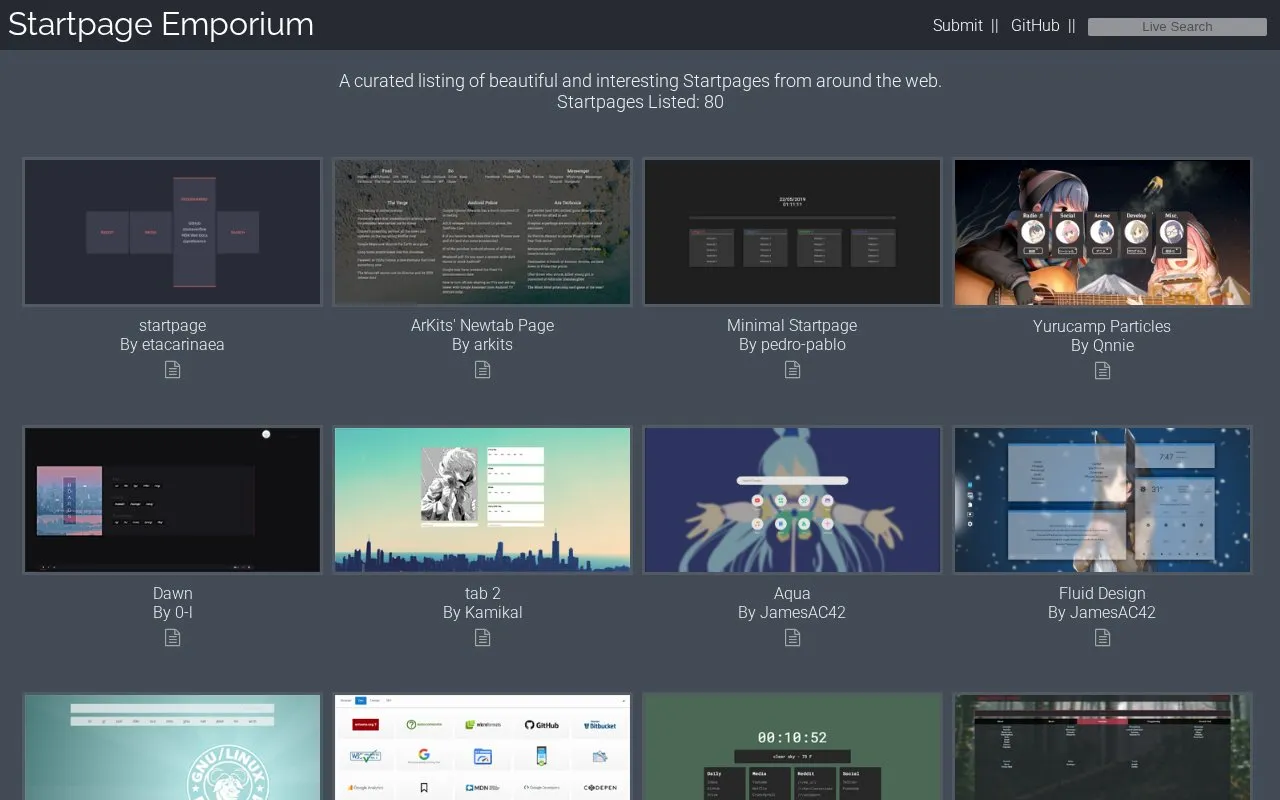1280x800 pixels.
Task: View the tab 2 skyline thumbnail
Action: click(x=482, y=500)
